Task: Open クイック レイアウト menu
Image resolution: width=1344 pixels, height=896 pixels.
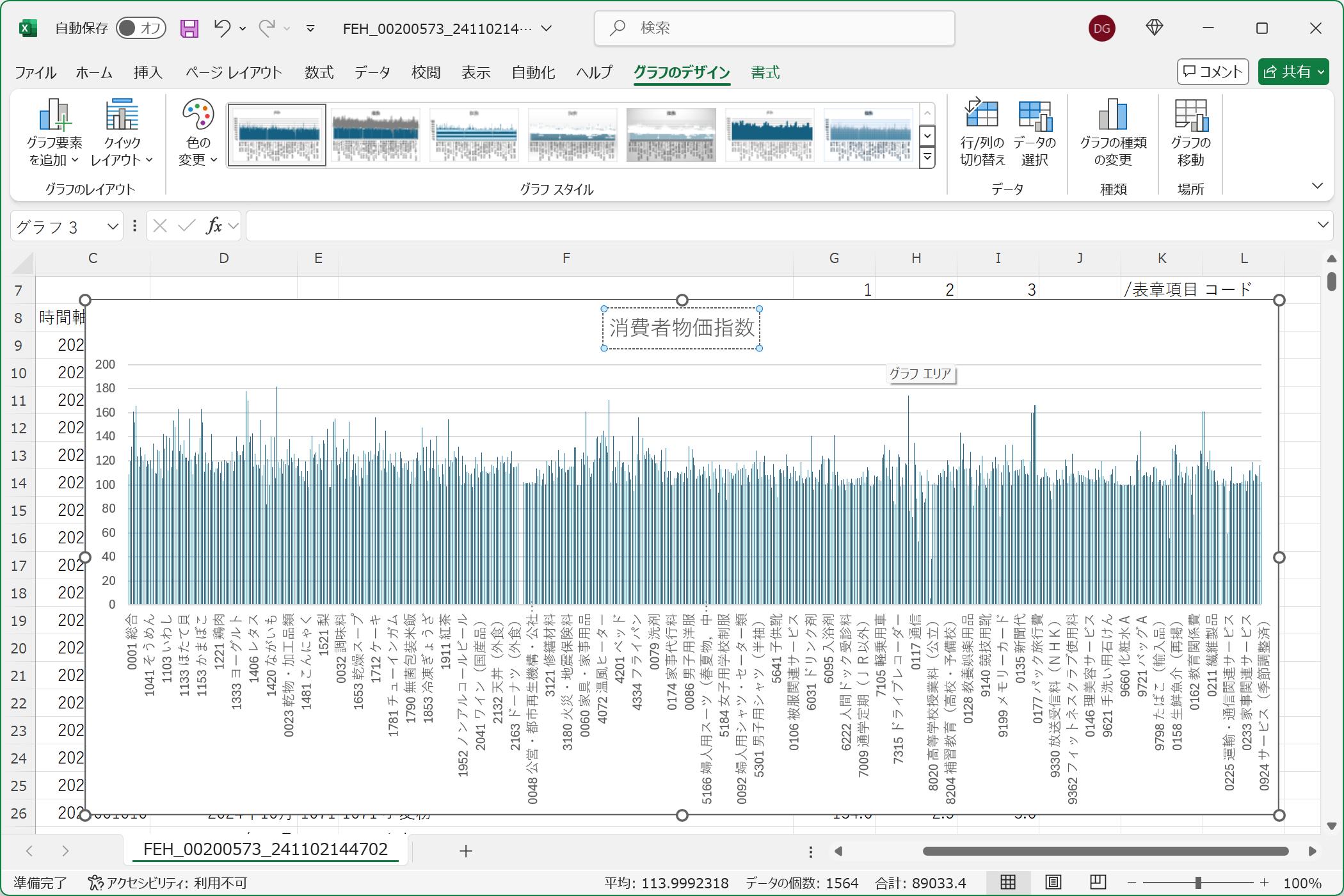Action: coord(122,133)
